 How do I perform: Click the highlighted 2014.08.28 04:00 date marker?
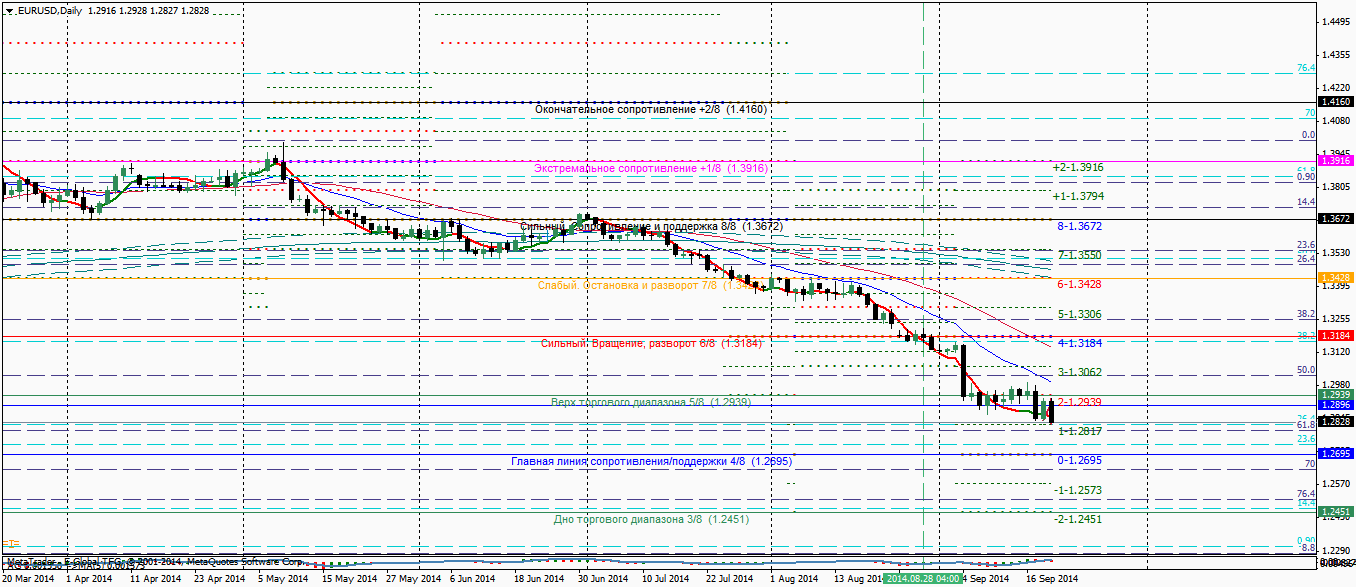[x=923, y=579]
